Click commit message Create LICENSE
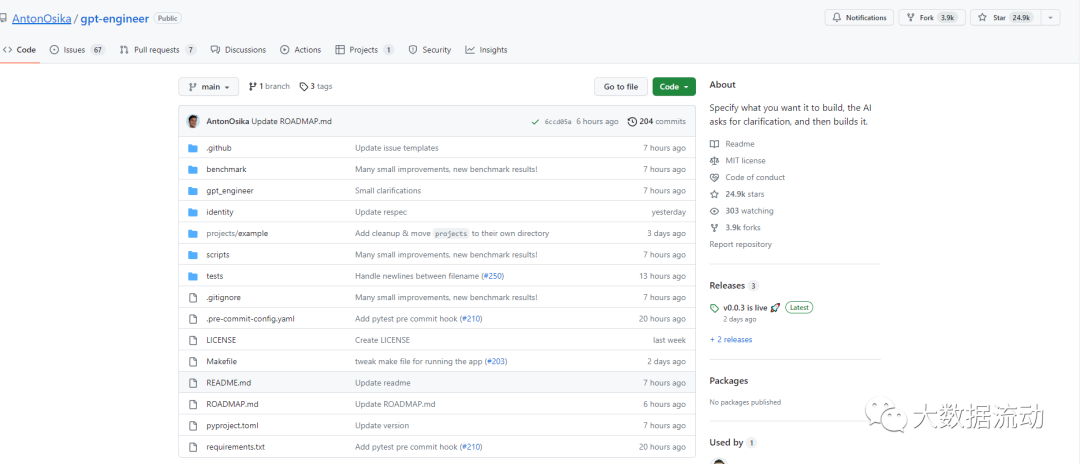This screenshot has width=1080, height=464. (x=382, y=340)
